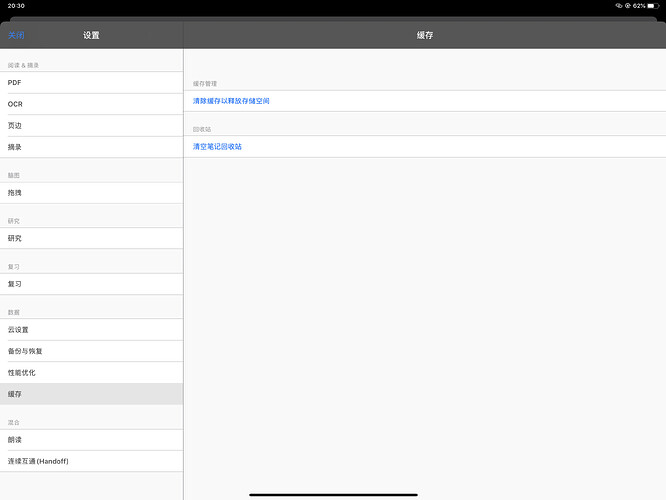This screenshot has height=500, width=666.
Task: Open the PDF settings row
Action: click(x=91, y=83)
